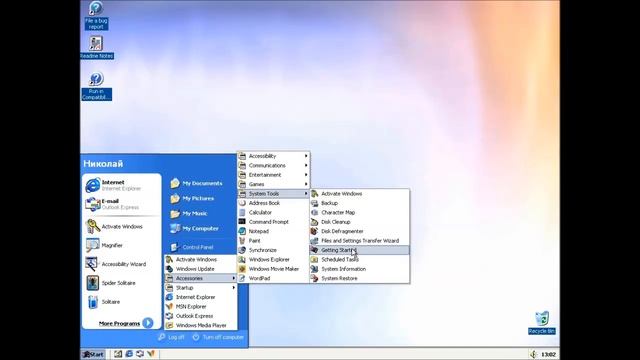This screenshot has height=360, width=640.
Task: Click the Николай user name header
Action: (x=103, y=164)
